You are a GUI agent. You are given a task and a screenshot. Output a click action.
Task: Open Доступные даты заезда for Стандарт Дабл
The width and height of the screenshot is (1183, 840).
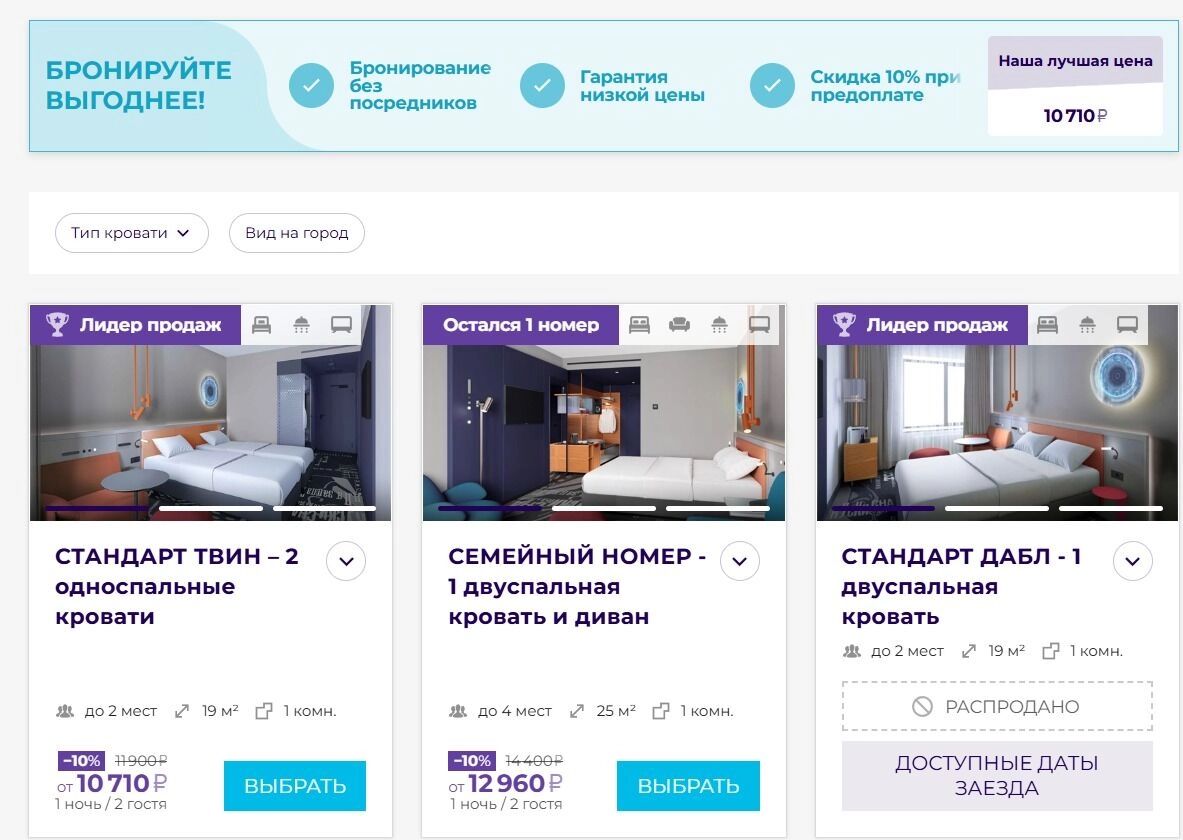click(x=997, y=776)
